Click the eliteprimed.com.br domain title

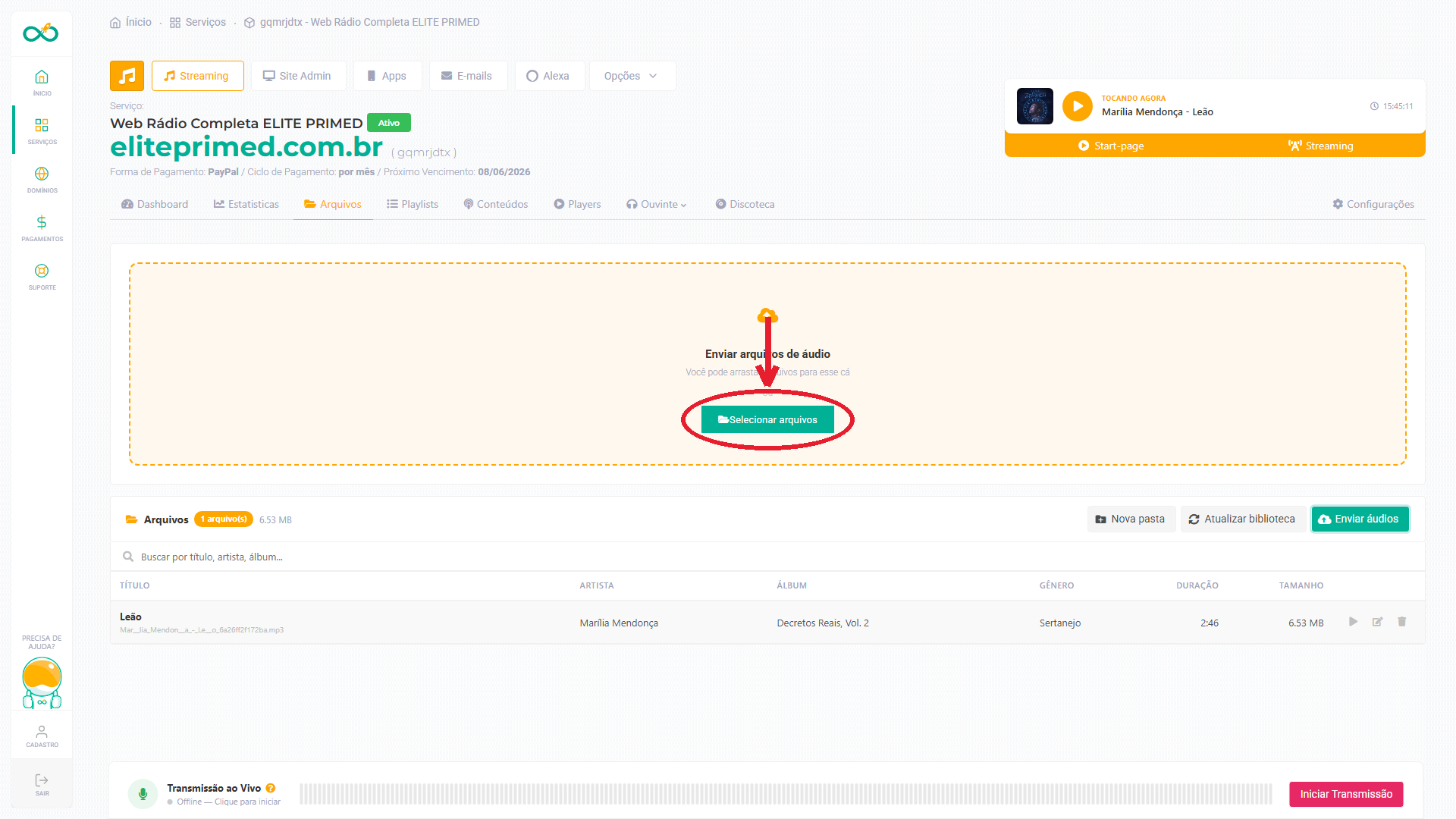tap(246, 146)
